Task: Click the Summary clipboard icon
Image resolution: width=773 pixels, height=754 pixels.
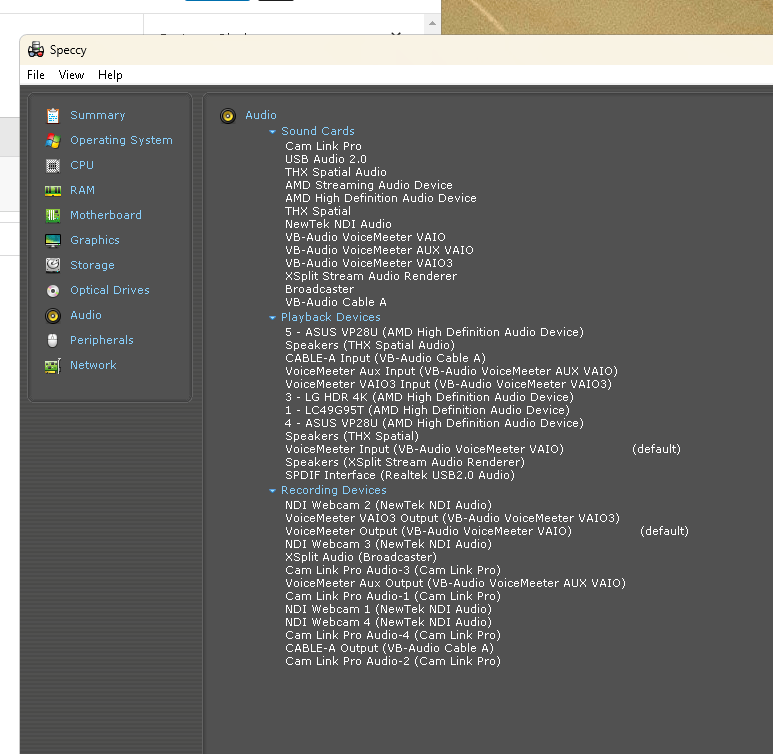Action: [x=53, y=115]
